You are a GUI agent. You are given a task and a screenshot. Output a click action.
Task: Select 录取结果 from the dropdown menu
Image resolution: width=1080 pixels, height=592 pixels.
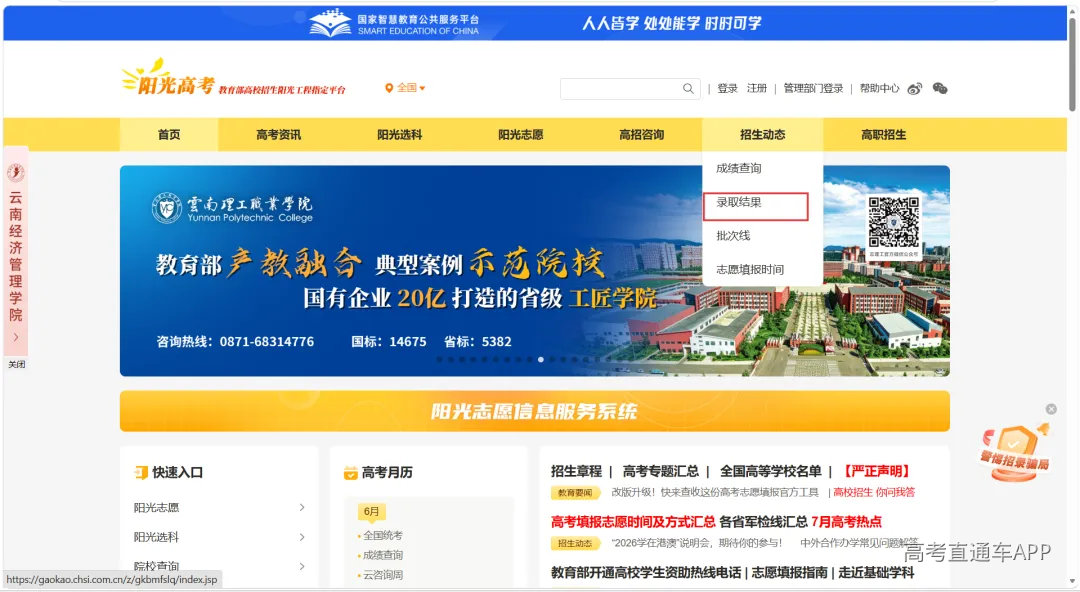pyautogui.click(x=739, y=202)
